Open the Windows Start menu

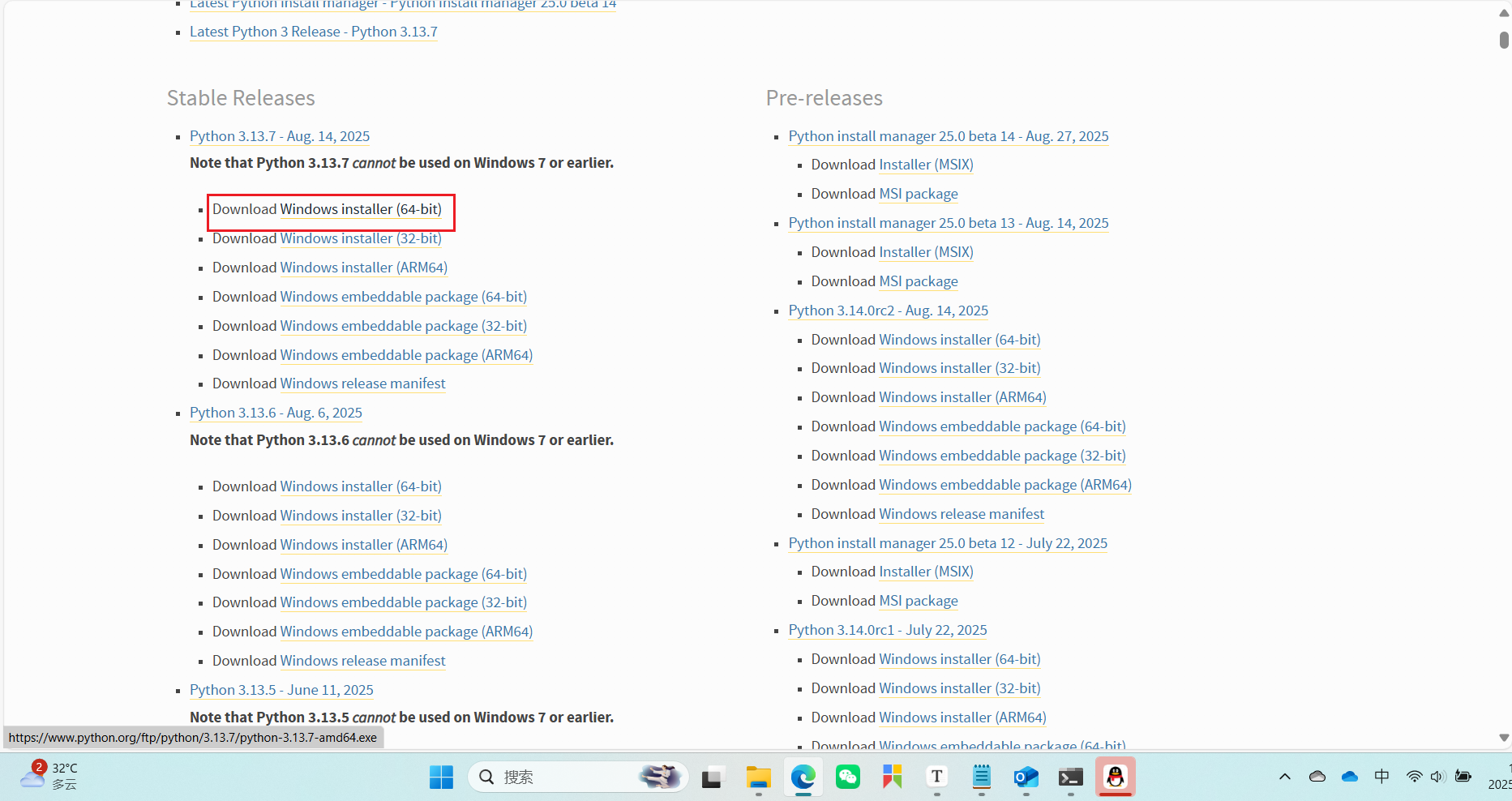(441, 777)
